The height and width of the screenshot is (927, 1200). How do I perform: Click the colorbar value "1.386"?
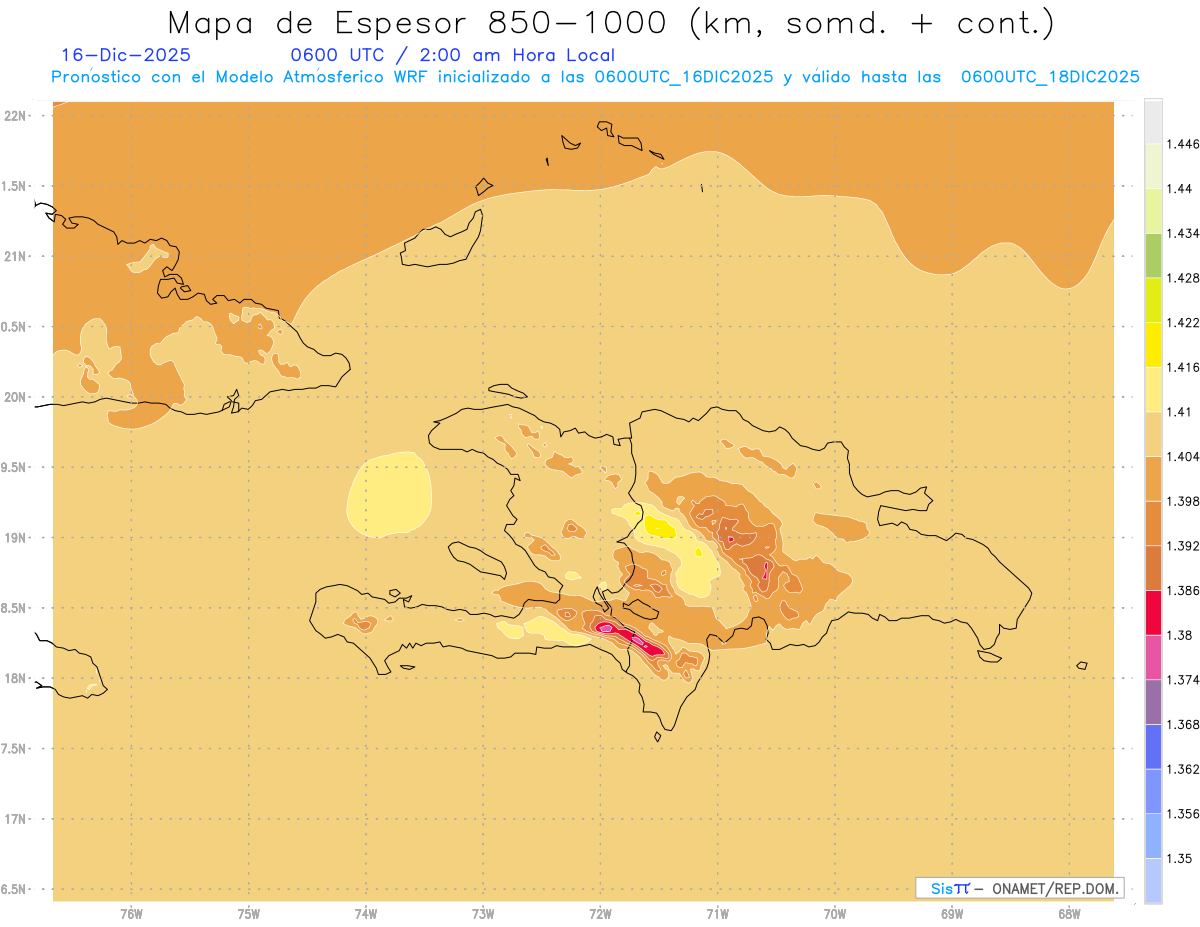[1183, 590]
